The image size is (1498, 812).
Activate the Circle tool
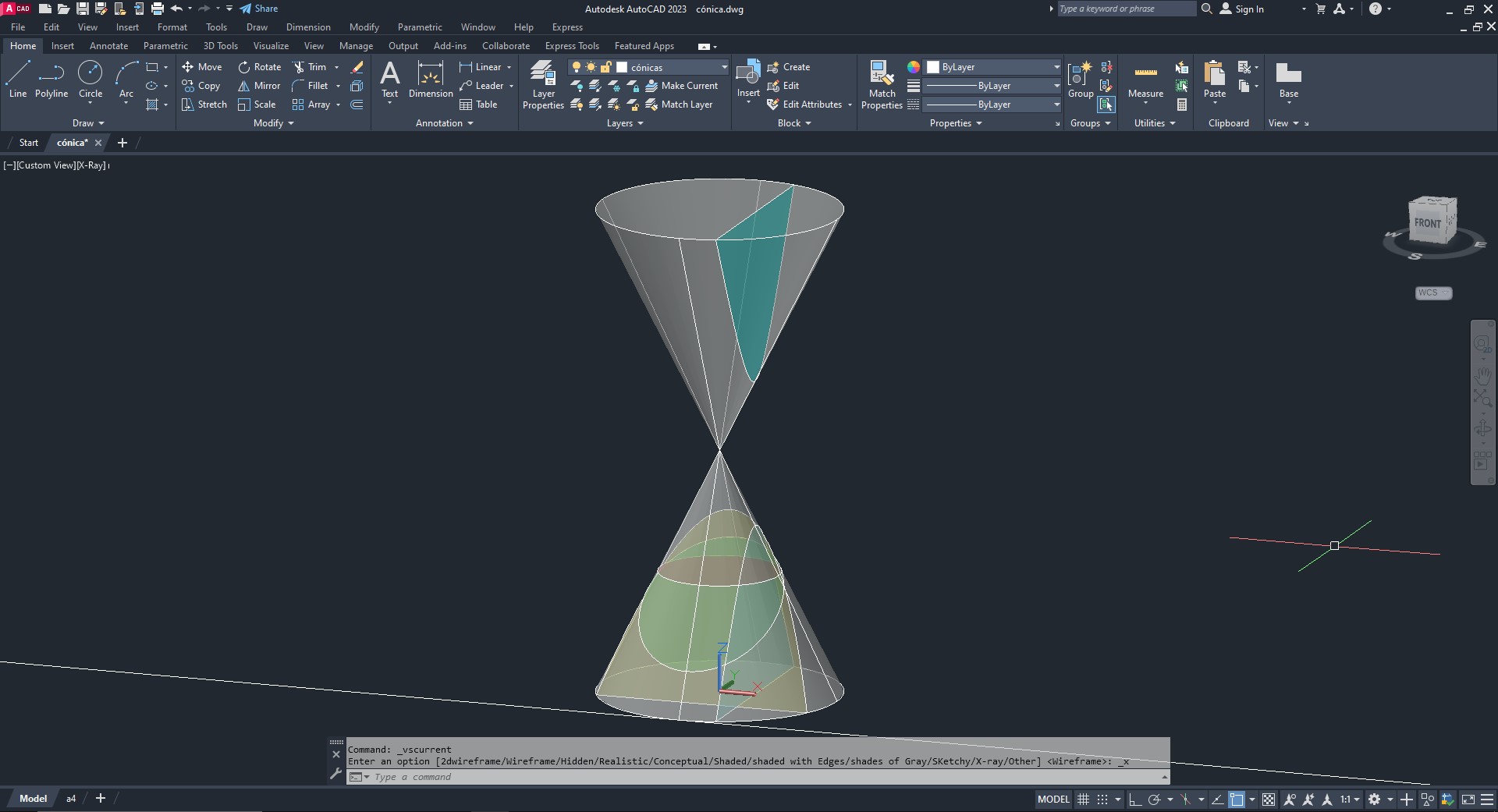coord(91,80)
